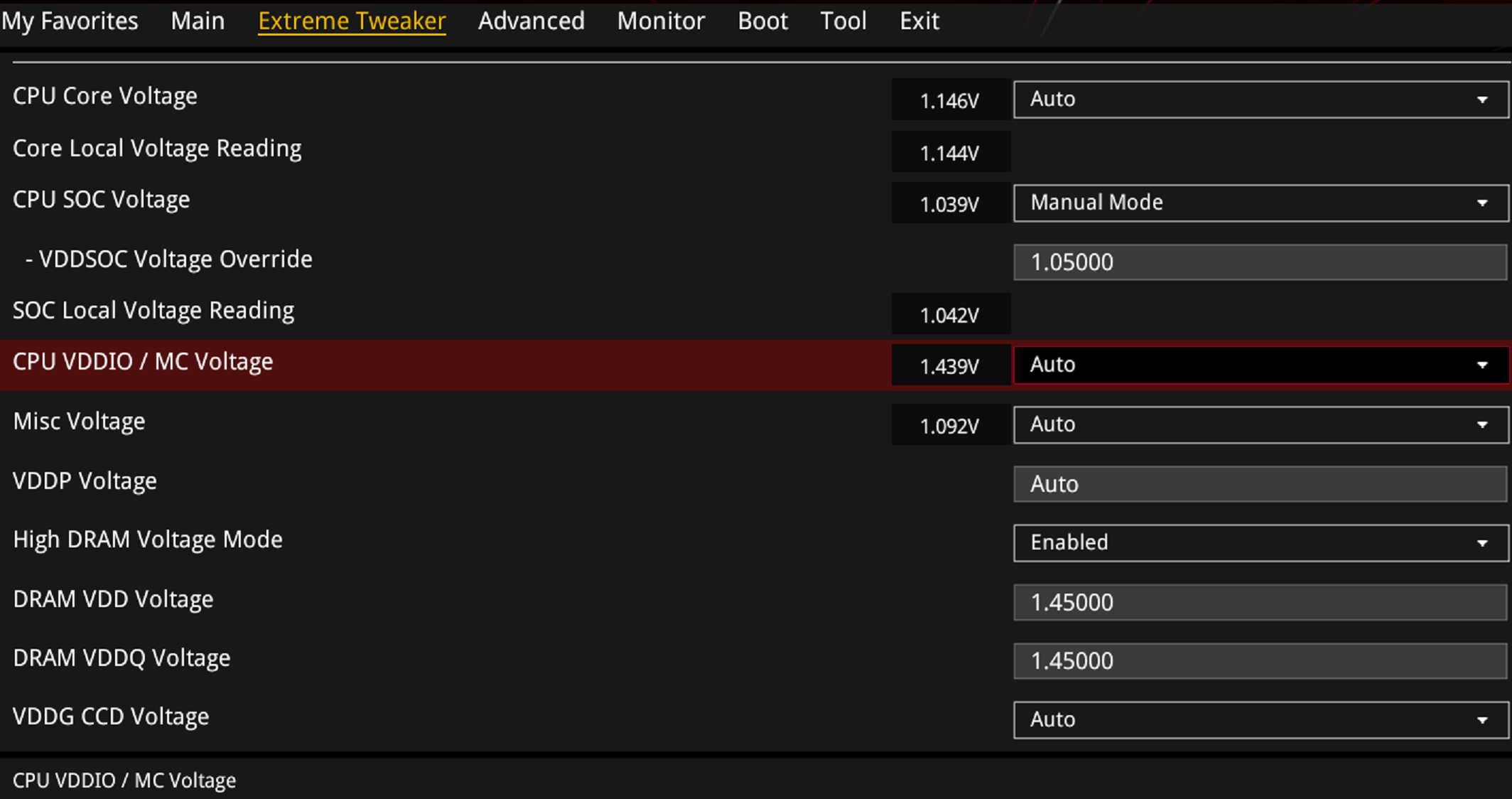Open CPU SOC Voltage Manual Mode dropdown
This screenshot has height=799, width=1512.
1260,203
